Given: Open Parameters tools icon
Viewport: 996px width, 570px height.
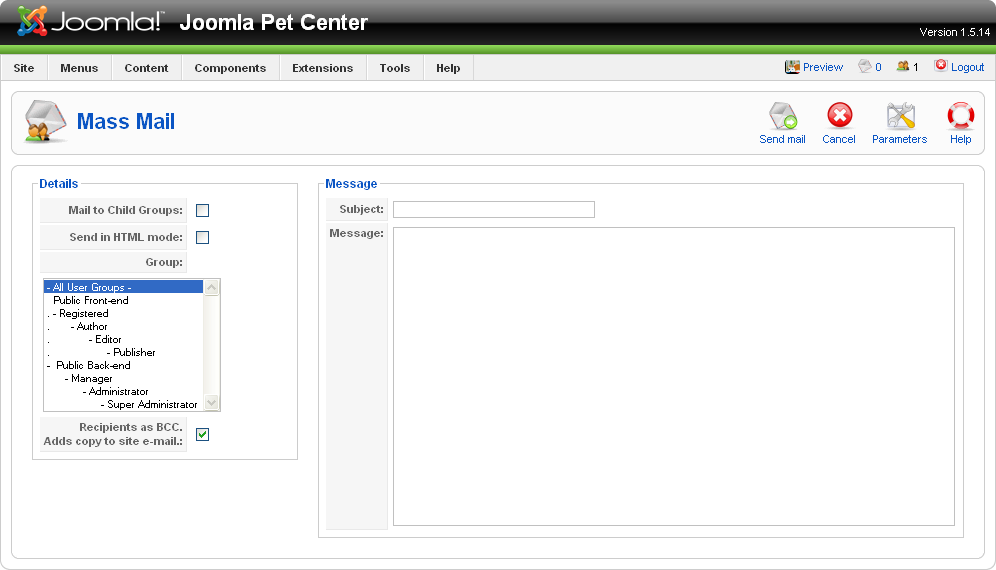Looking at the screenshot, I should click(900, 116).
